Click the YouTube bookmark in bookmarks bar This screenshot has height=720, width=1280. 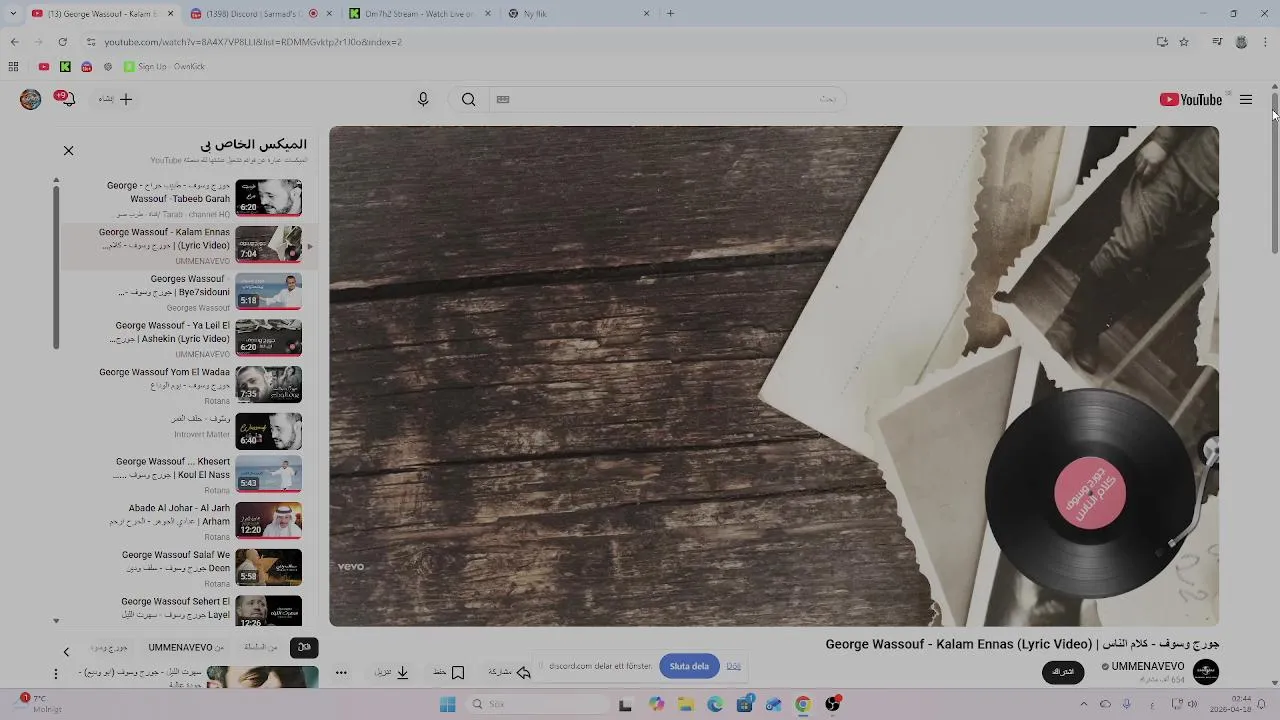coord(43,66)
